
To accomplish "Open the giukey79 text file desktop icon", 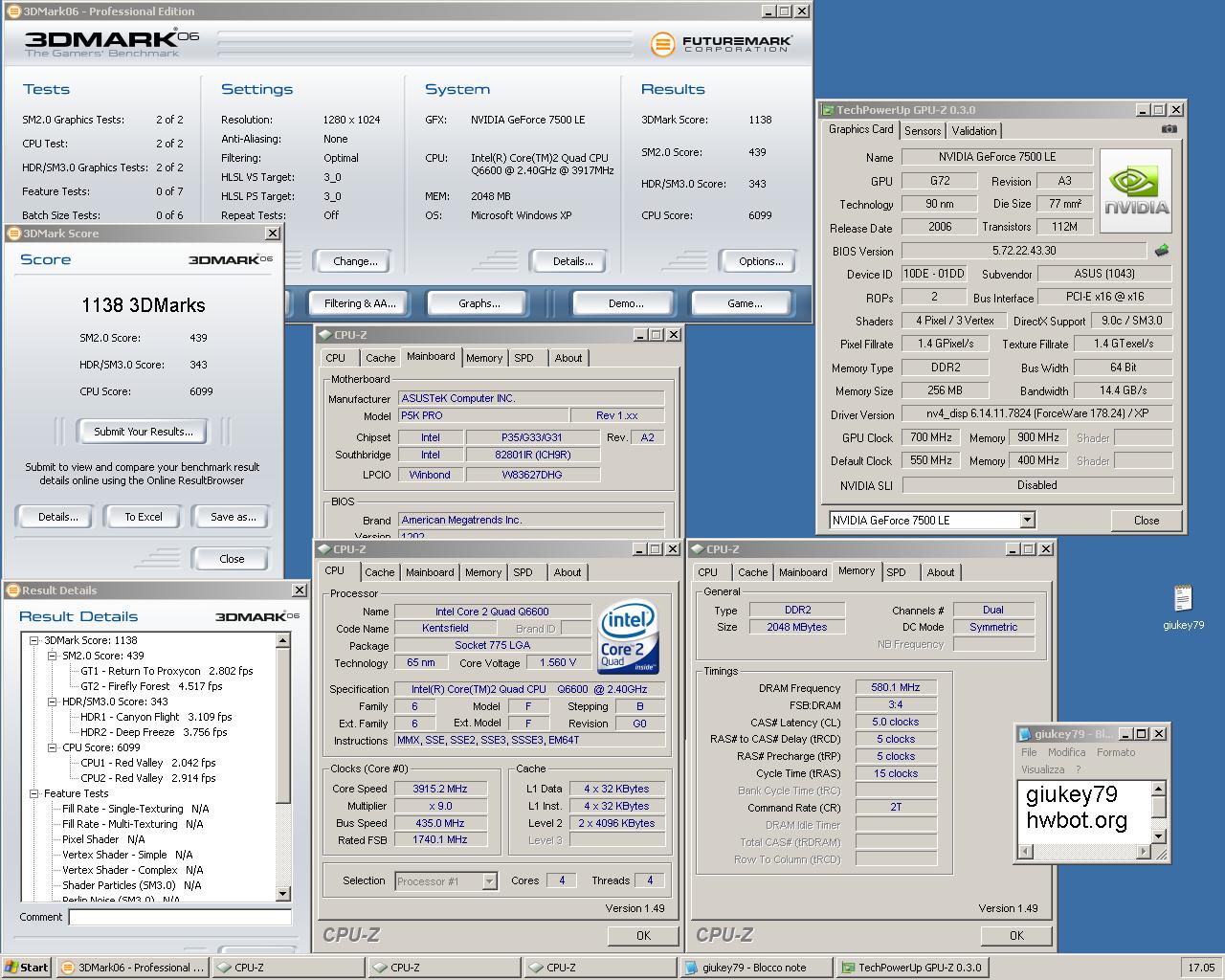I will 1184,608.
